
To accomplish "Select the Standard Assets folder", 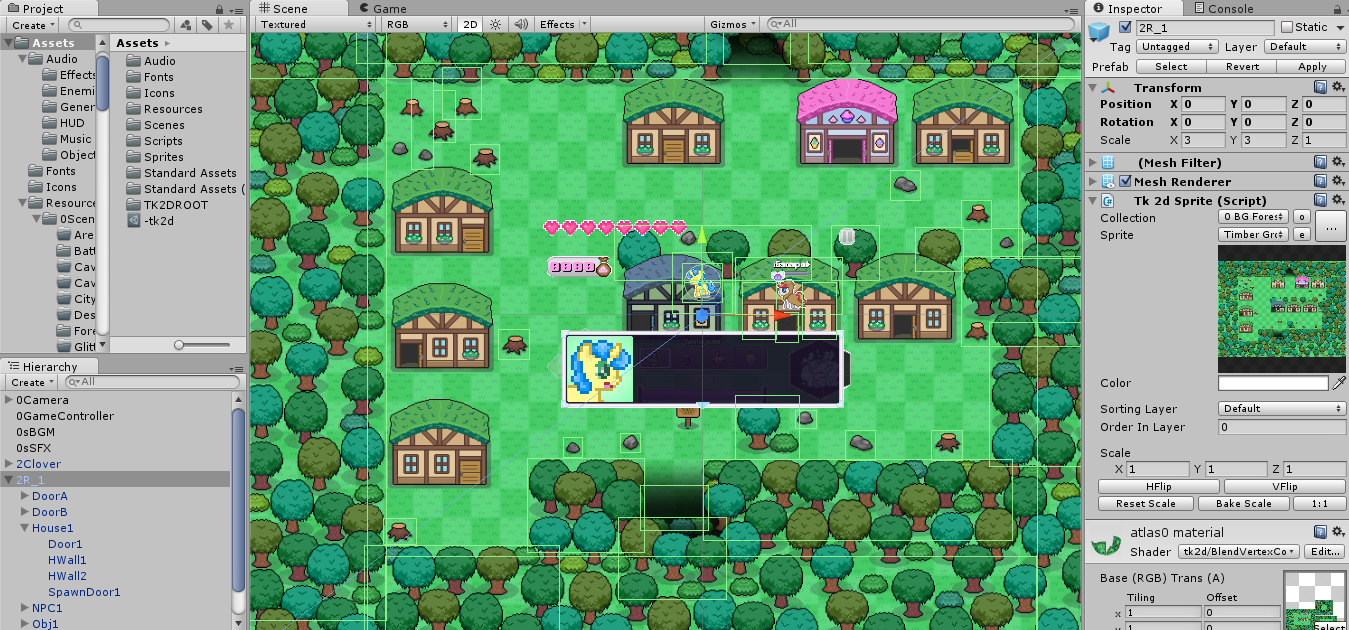I will tap(182, 173).
